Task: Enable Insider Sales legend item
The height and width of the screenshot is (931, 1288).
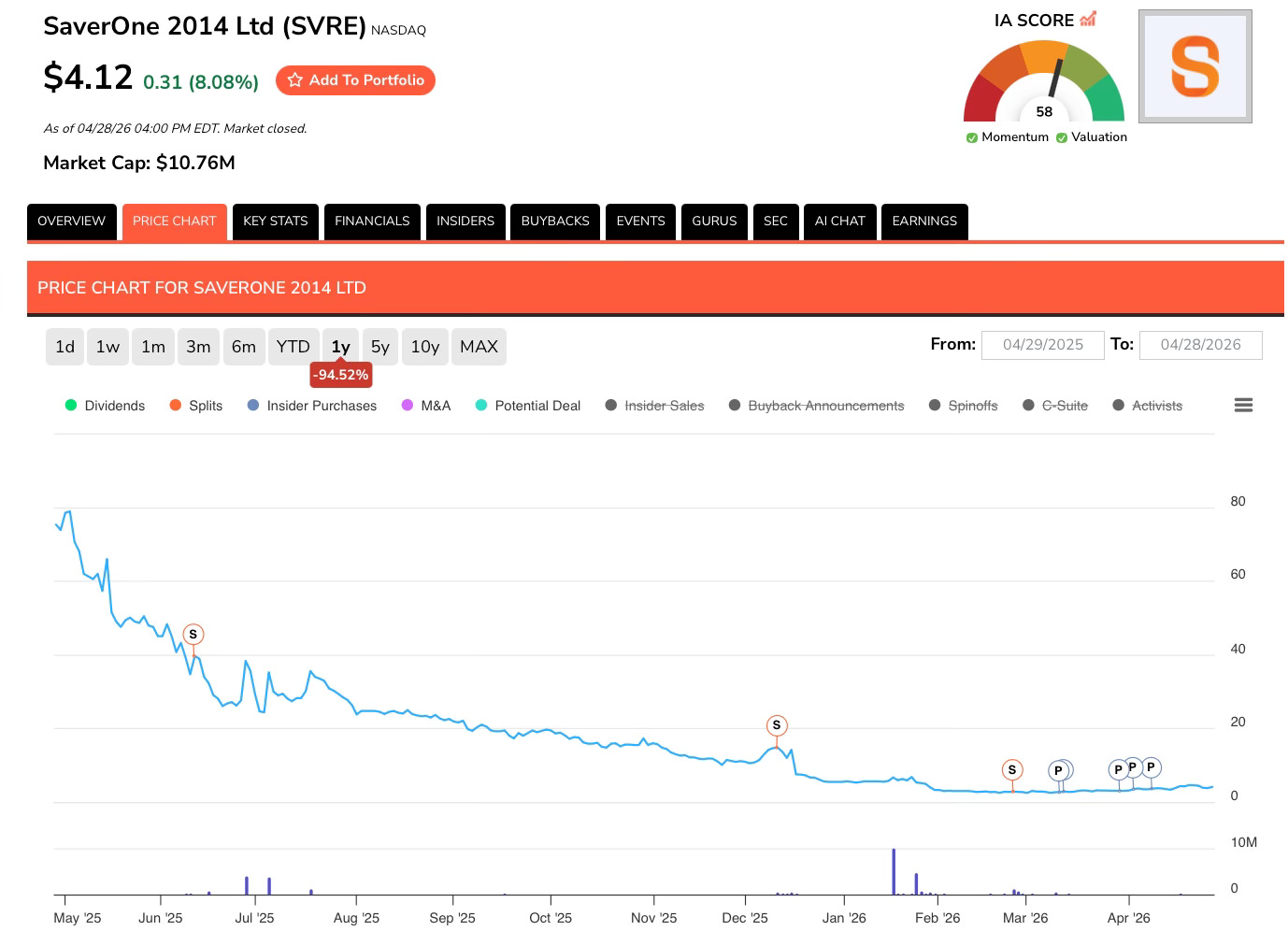Action: pyautogui.click(x=654, y=406)
